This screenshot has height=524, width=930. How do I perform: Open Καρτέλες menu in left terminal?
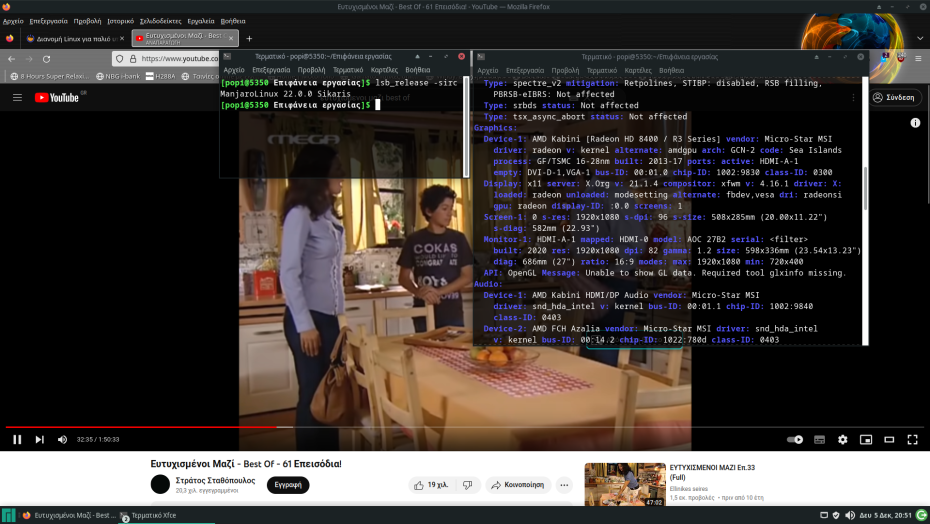(384, 70)
